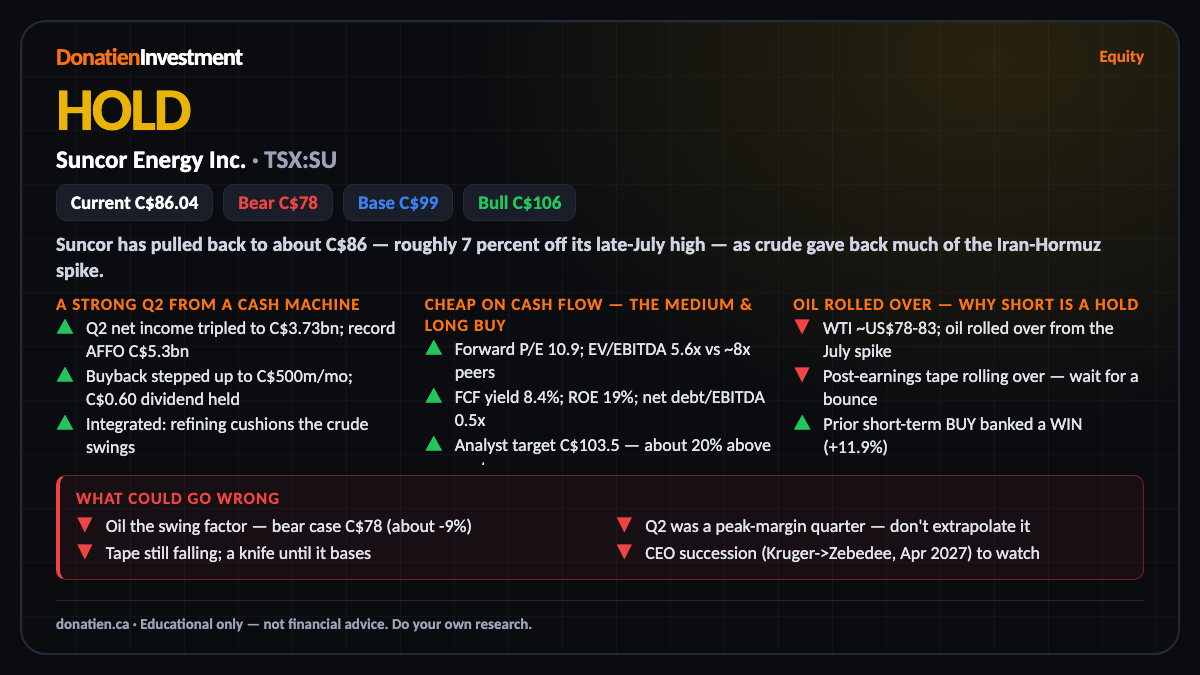Click red arrow next to CEO succession
Image resolution: width=1200 pixels, height=675 pixels.
pyautogui.click(x=624, y=553)
